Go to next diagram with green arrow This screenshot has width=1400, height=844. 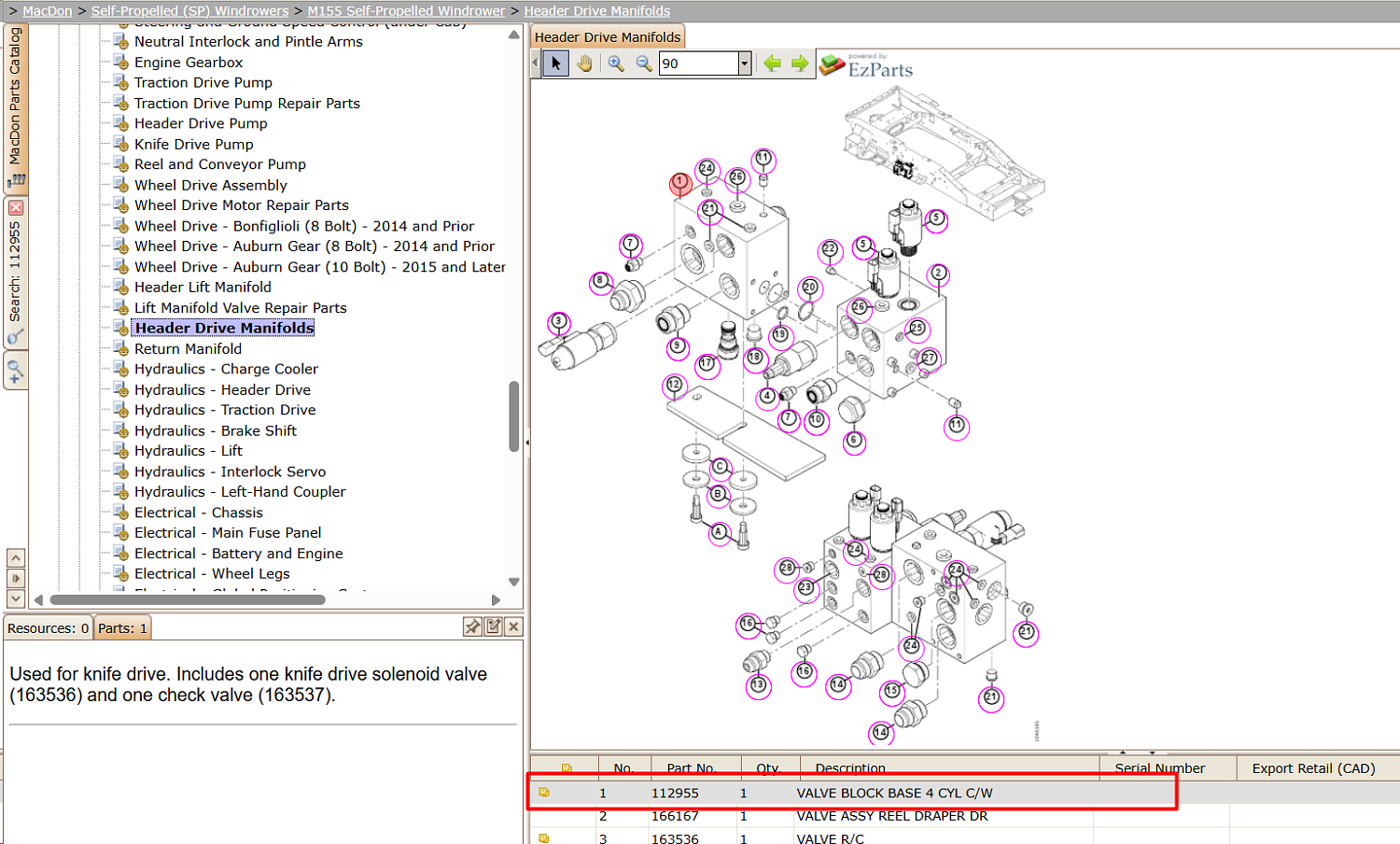click(x=800, y=63)
